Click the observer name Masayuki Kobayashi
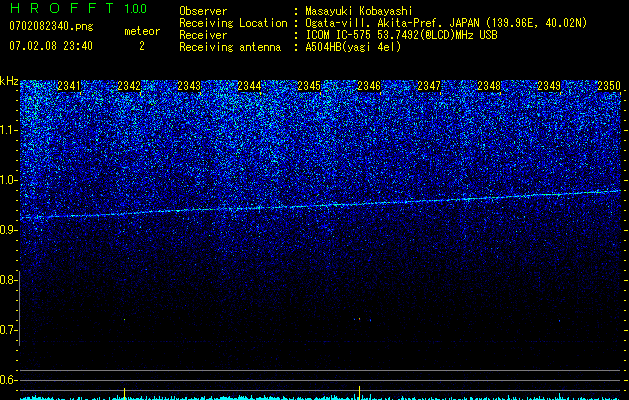The height and width of the screenshot is (400, 629). (359, 11)
